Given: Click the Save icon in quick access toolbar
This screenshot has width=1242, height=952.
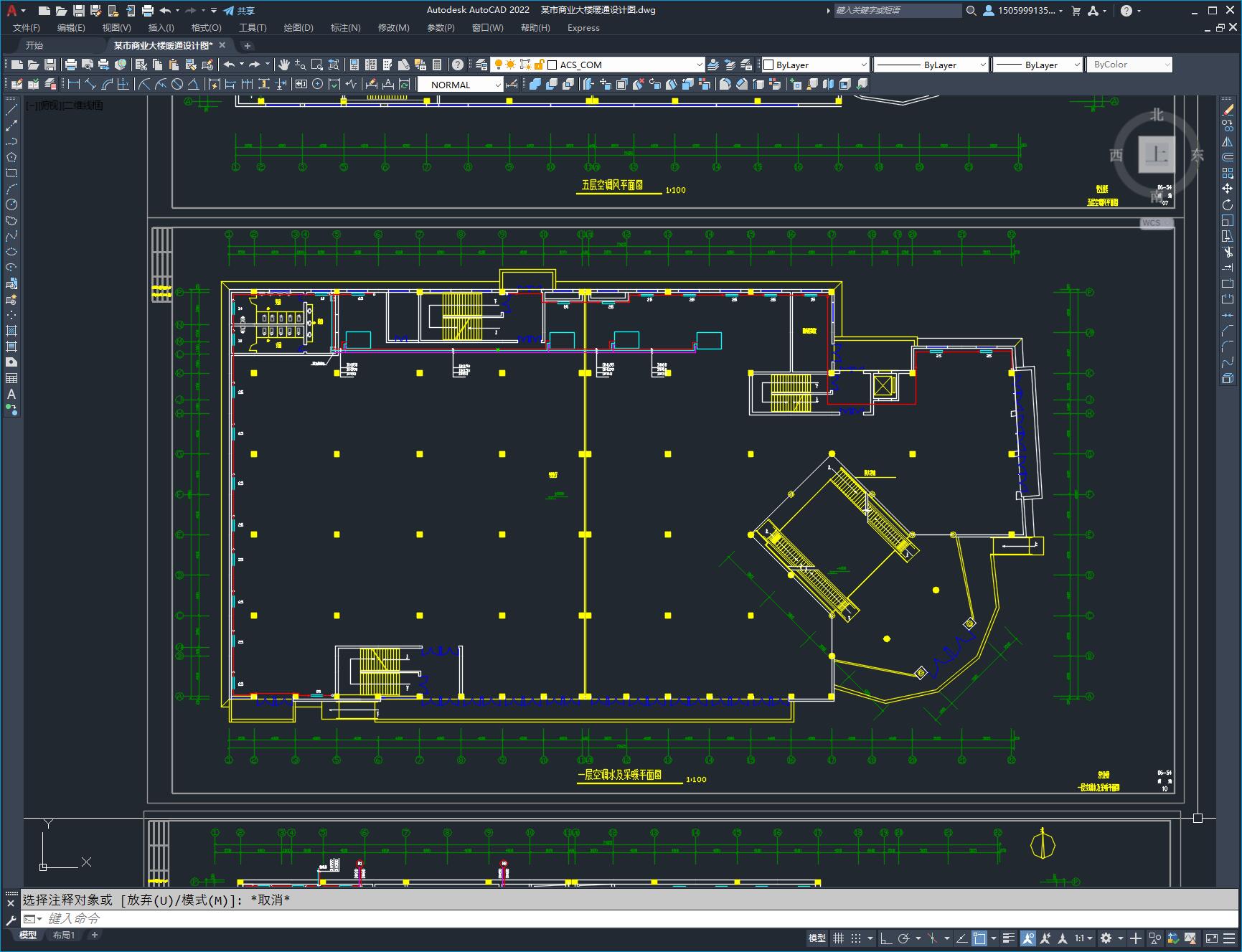Looking at the screenshot, I should [79, 10].
